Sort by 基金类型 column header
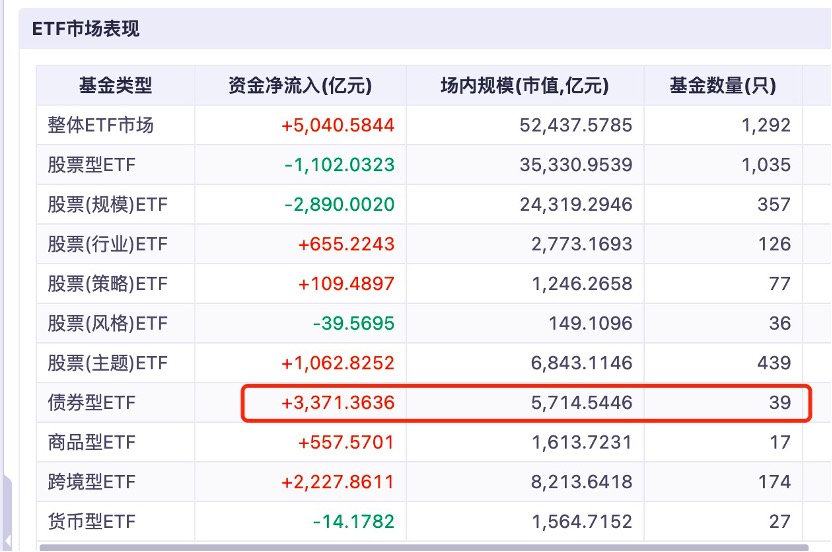 [x=115, y=86]
